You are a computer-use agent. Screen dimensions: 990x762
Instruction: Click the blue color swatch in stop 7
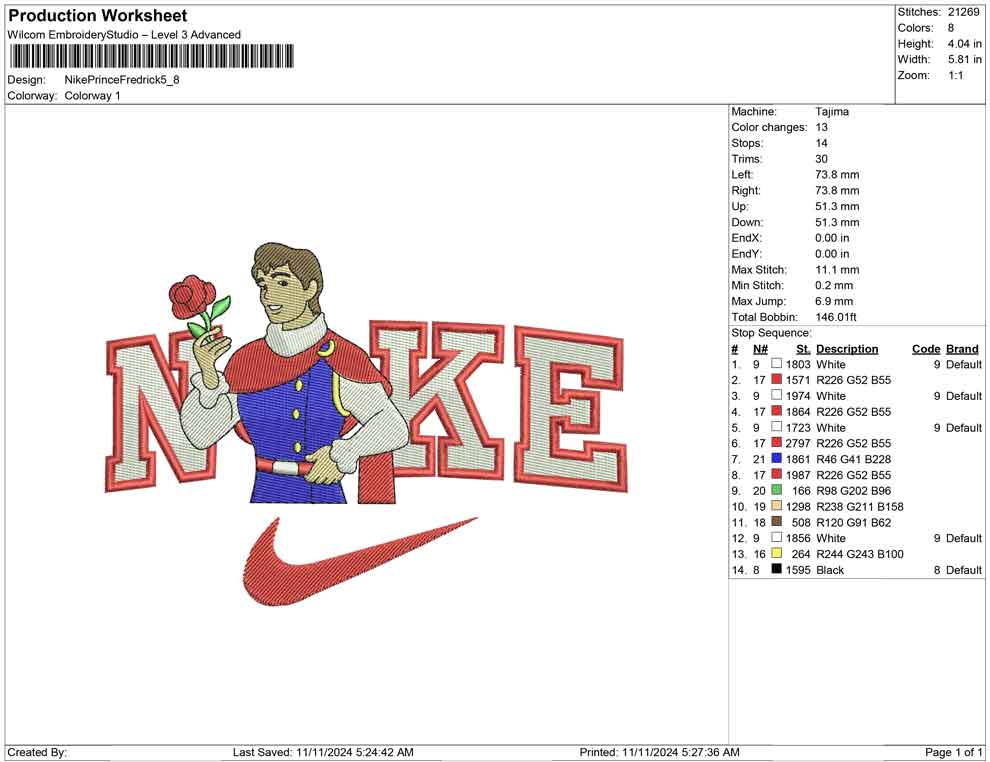click(x=776, y=459)
